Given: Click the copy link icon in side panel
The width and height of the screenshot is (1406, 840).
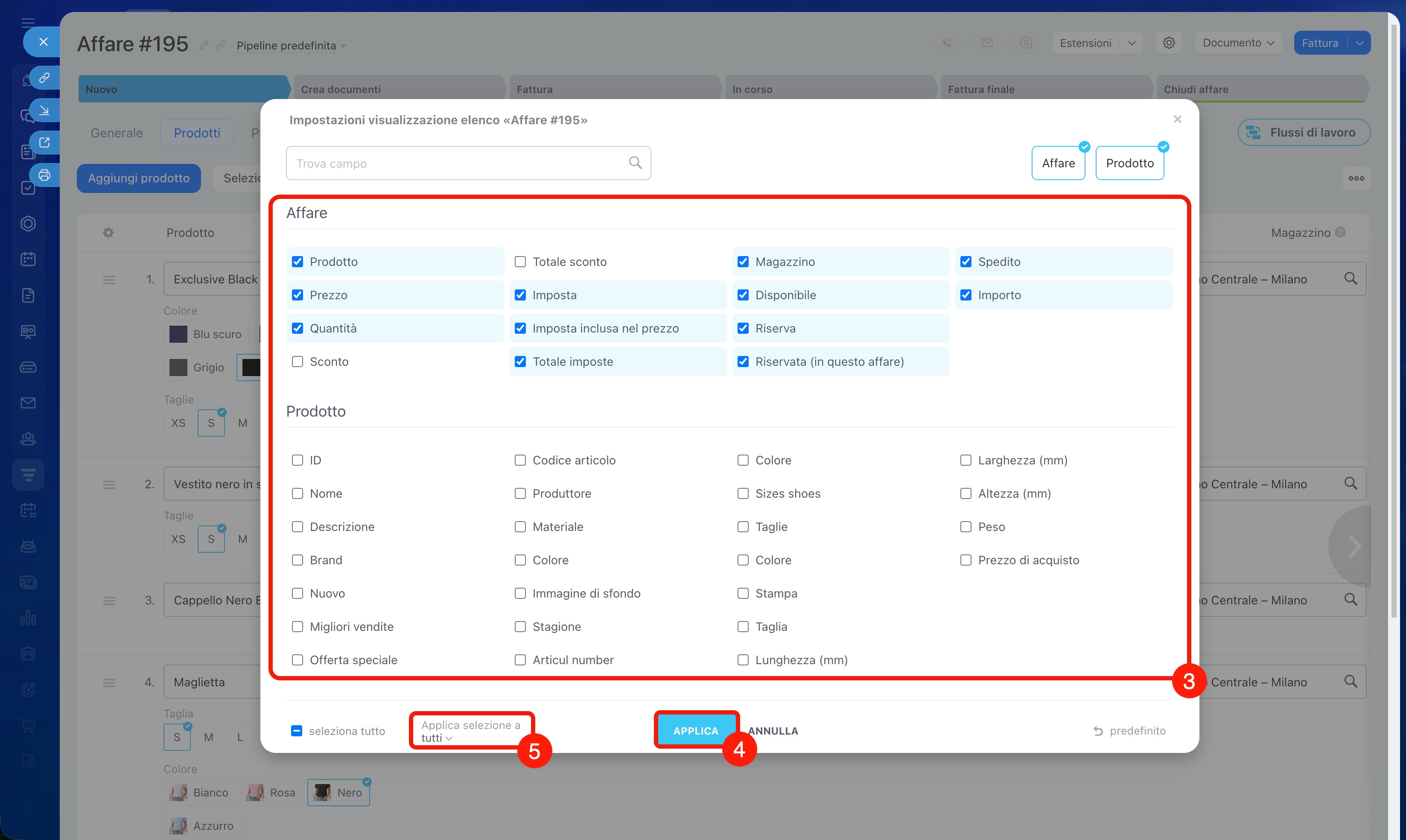Looking at the screenshot, I should click(x=44, y=78).
